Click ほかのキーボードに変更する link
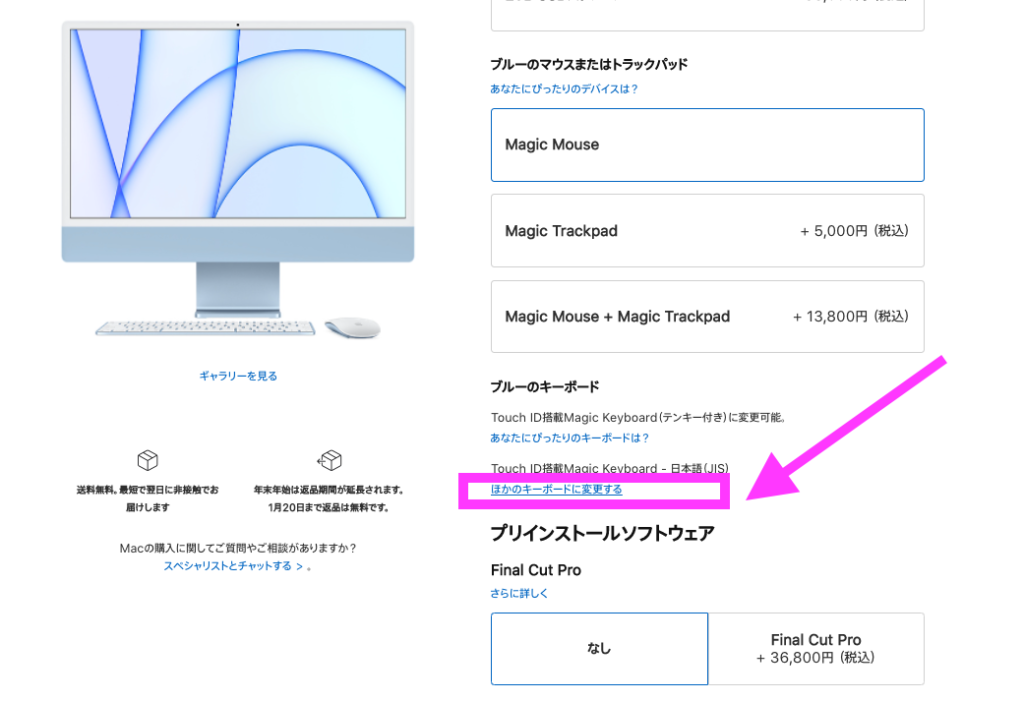1024x701 pixels. point(556,489)
